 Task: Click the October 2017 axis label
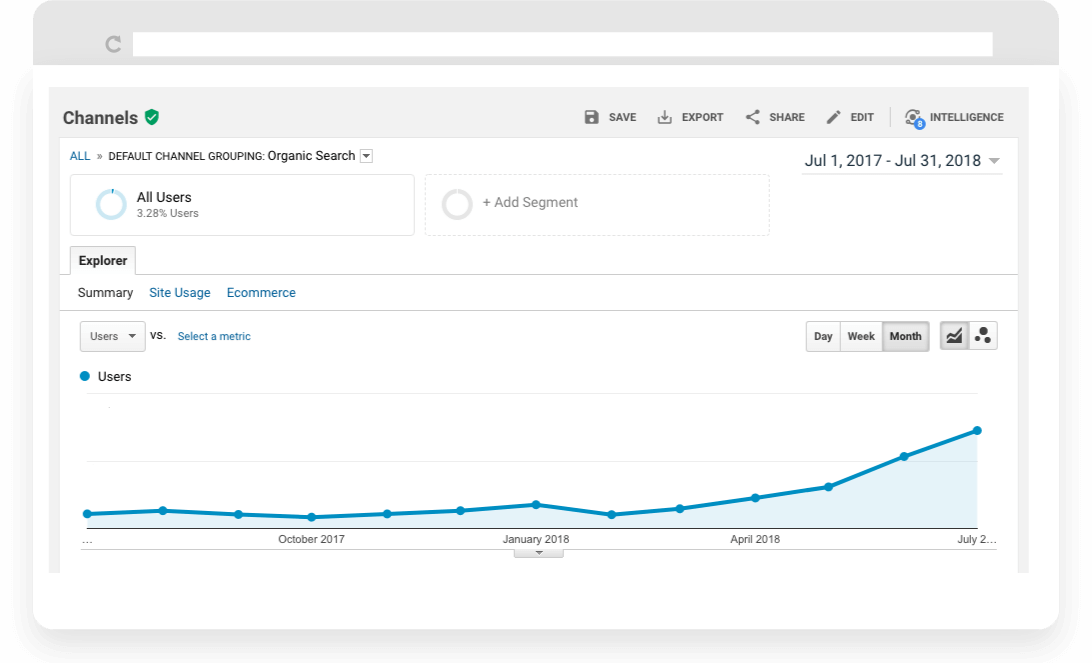311,539
